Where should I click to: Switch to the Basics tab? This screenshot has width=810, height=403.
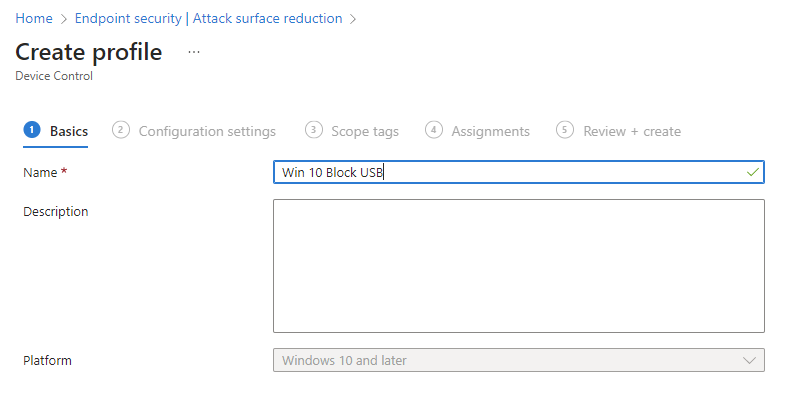(69, 131)
